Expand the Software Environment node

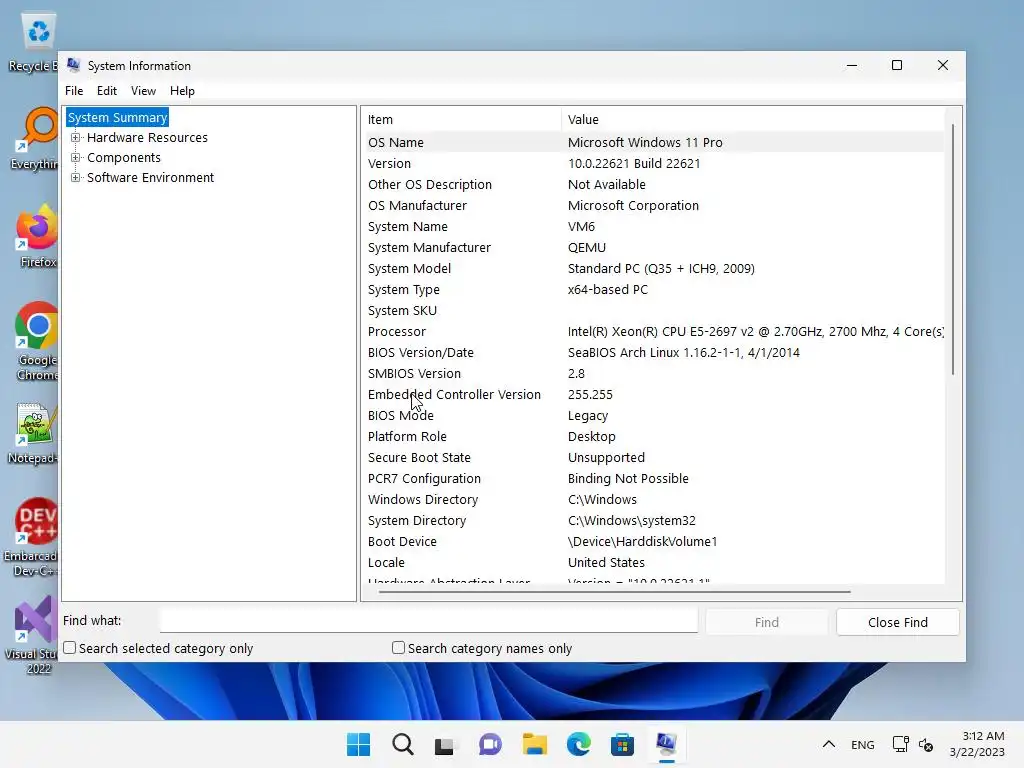[x=76, y=178]
